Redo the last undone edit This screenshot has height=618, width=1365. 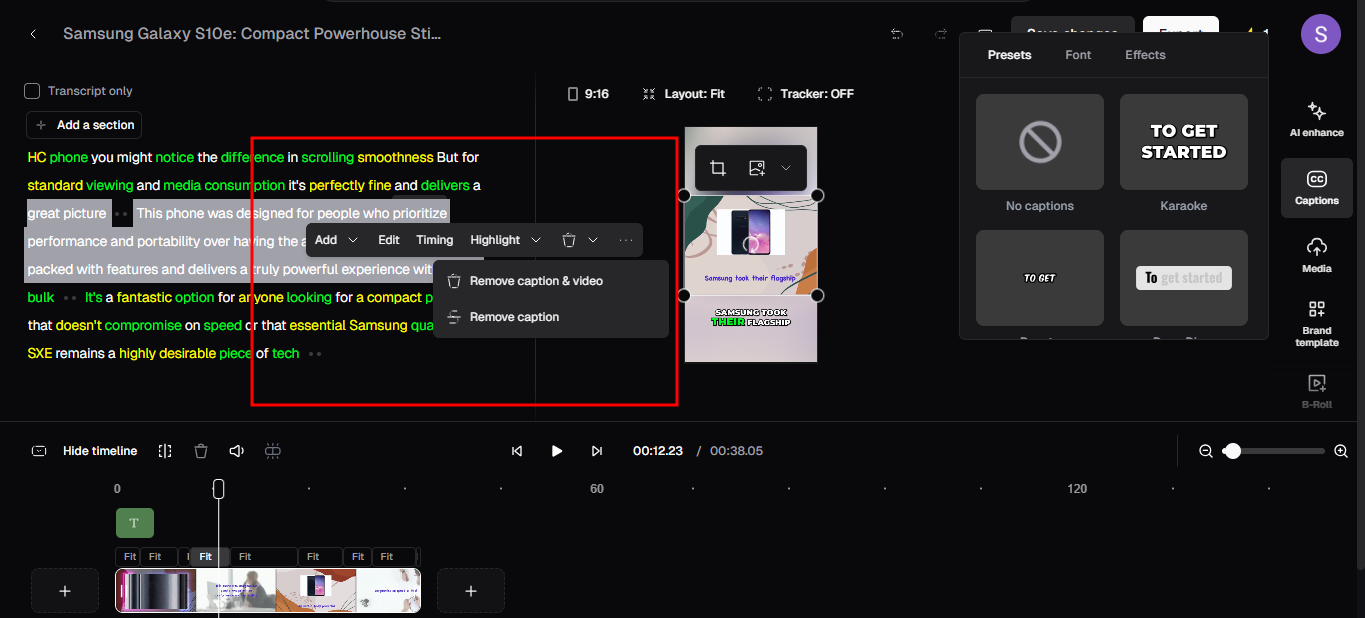pos(941,34)
